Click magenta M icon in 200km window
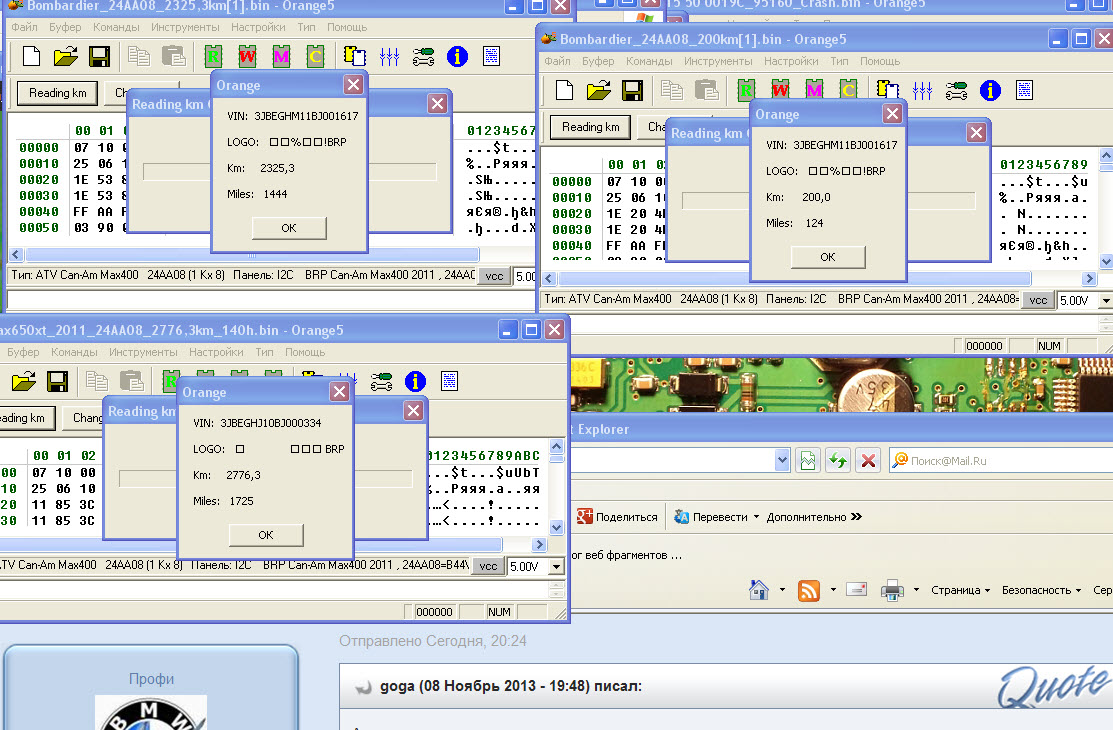The image size is (1113, 730). [814, 90]
